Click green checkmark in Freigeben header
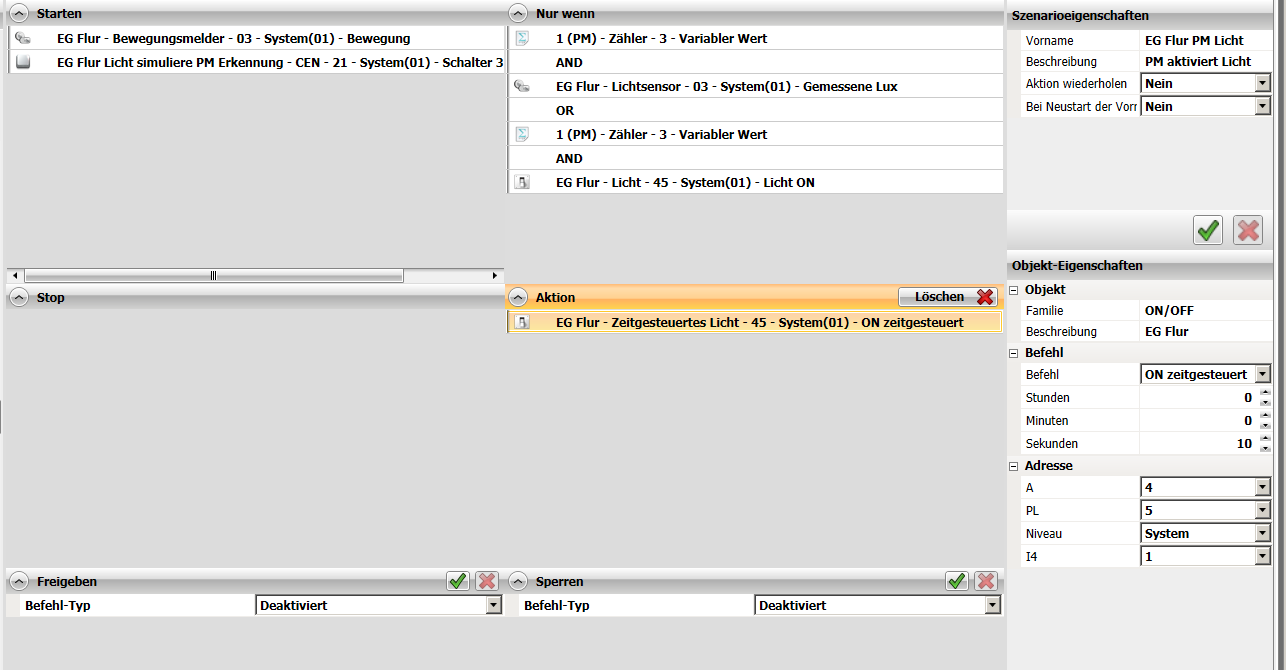Screen dimensions: 1286x670 (x=458, y=581)
